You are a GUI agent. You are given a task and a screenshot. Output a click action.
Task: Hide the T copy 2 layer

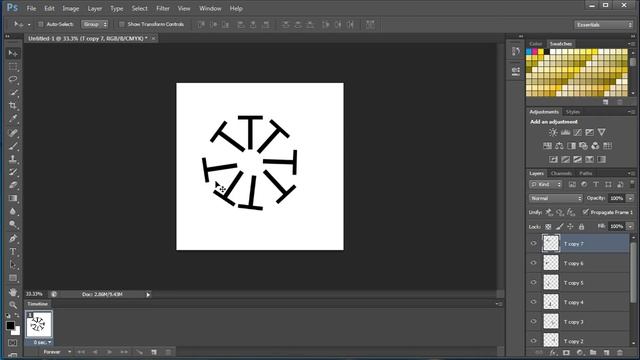click(533, 341)
